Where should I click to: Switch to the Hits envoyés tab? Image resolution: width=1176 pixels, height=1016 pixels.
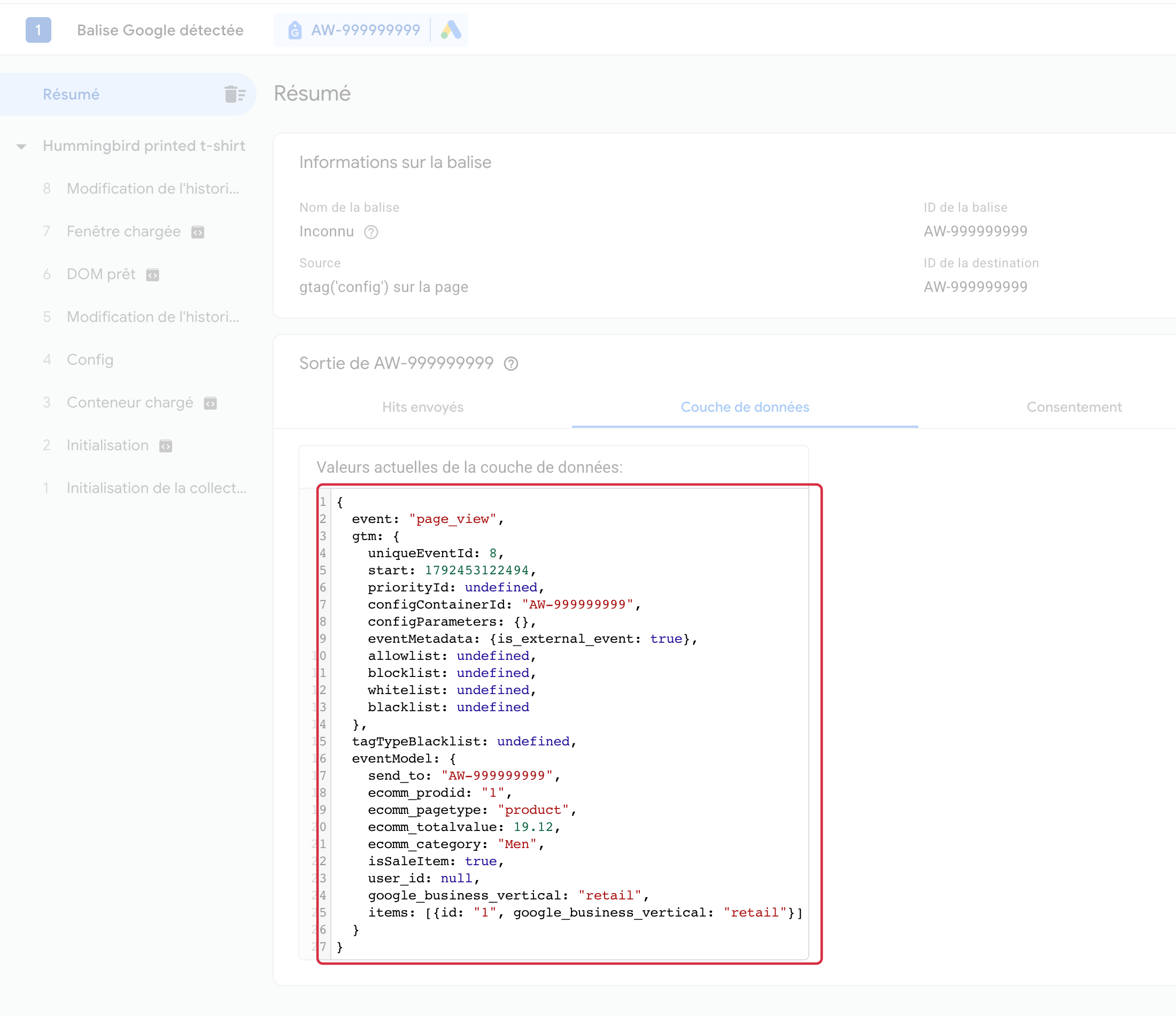pos(423,407)
